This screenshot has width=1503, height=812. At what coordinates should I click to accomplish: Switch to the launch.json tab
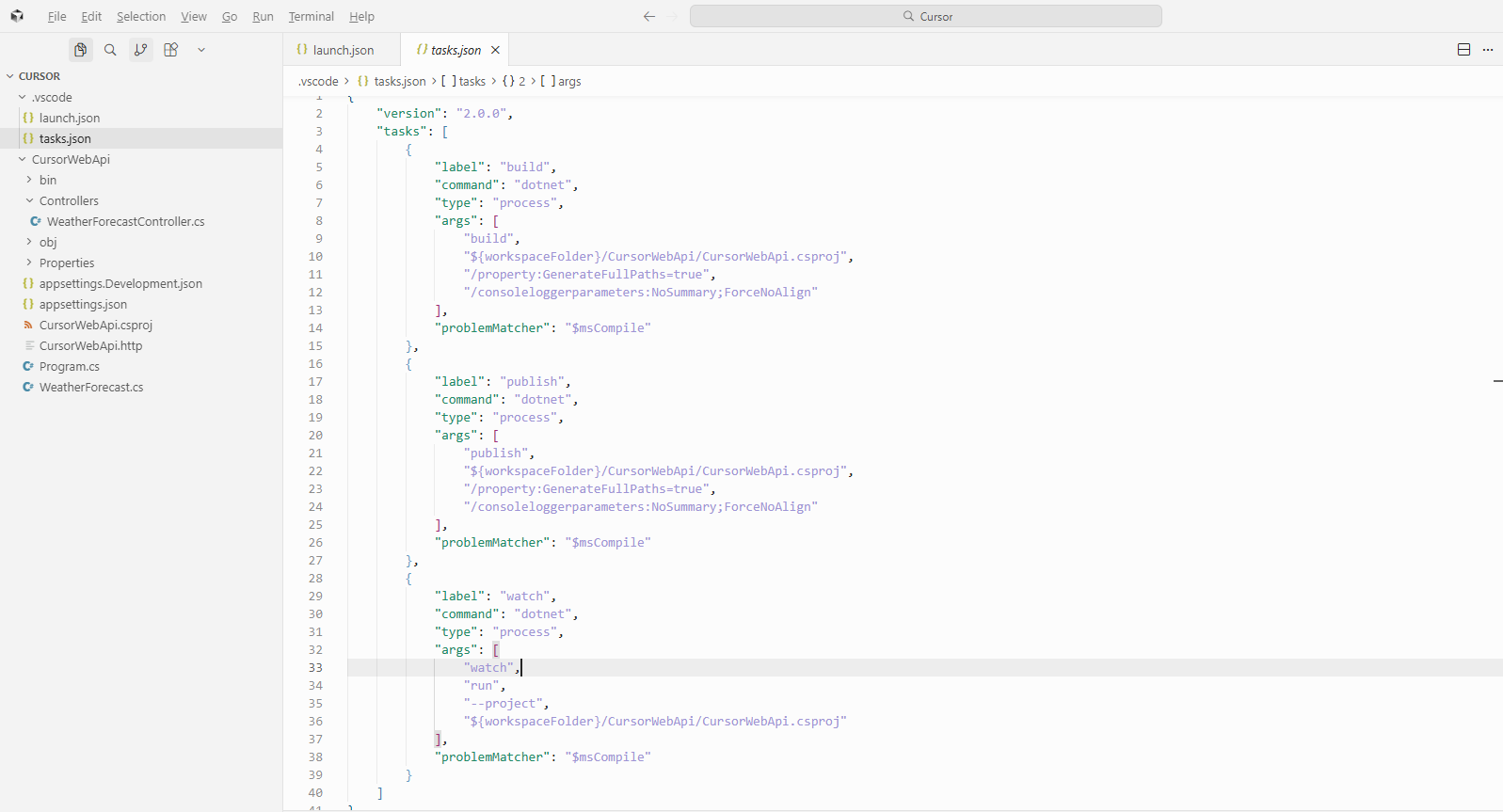click(x=342, y=50)
